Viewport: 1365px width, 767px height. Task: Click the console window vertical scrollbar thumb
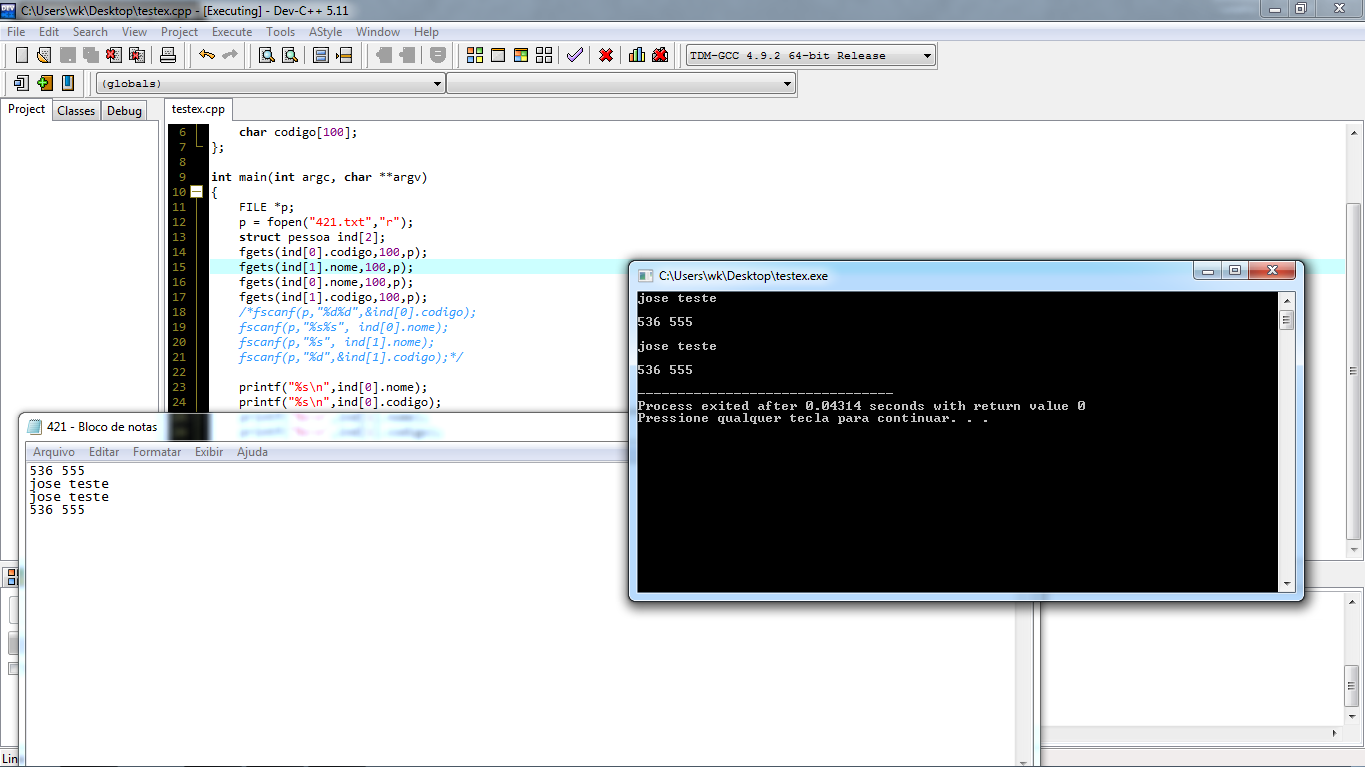click(1287, 320)
